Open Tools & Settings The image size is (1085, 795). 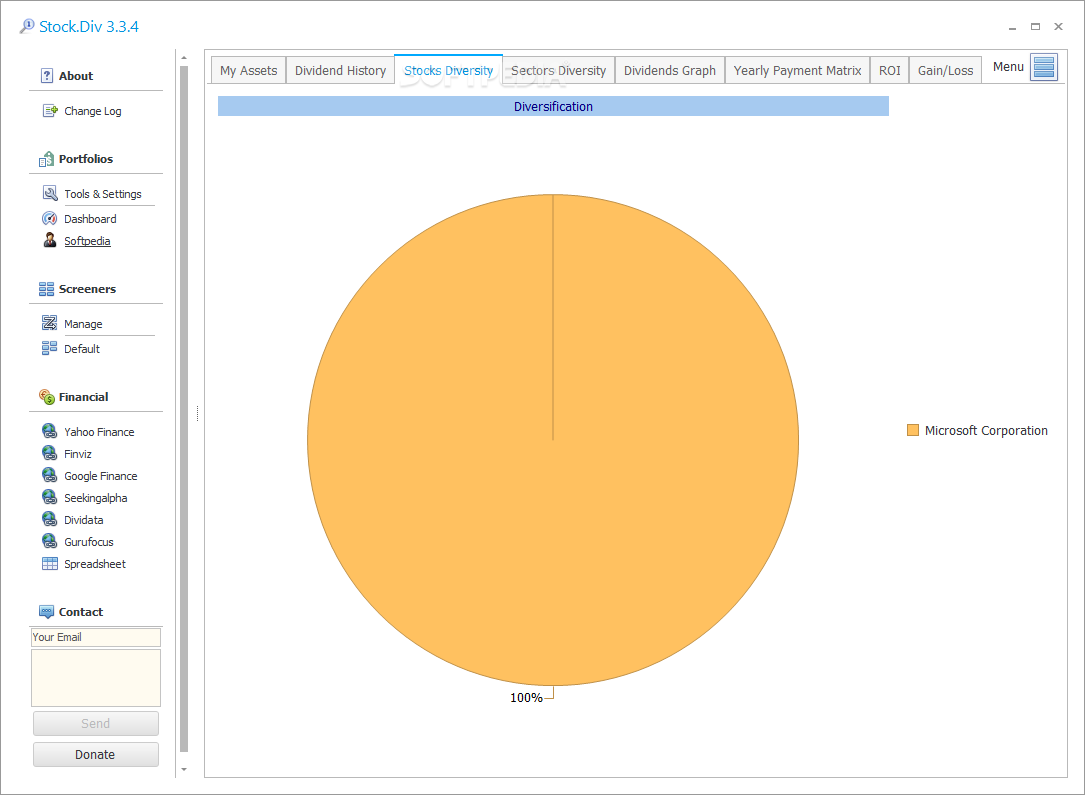coord(102,194)
